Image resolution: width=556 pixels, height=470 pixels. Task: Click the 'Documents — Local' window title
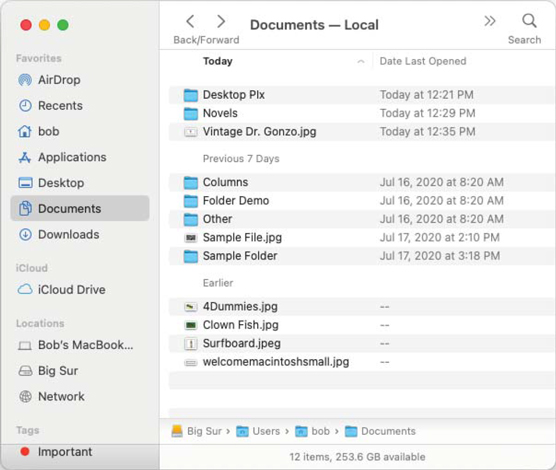tap(314, 25)
